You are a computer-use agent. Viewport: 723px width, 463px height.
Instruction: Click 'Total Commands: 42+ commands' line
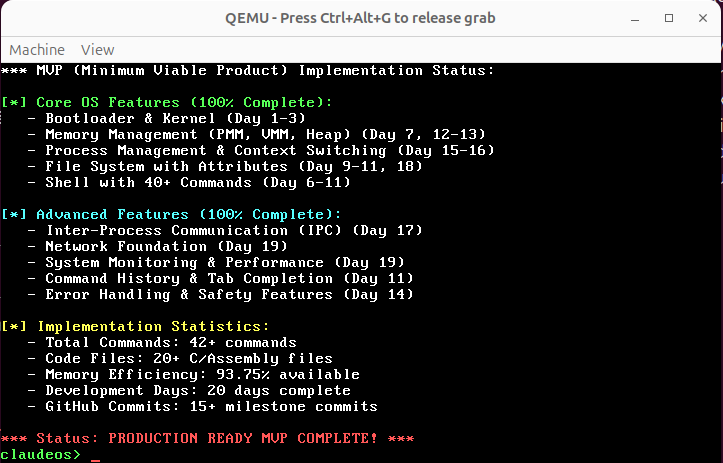[x=162, y=342]
